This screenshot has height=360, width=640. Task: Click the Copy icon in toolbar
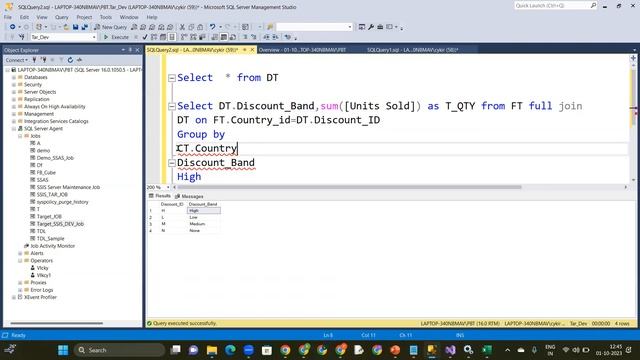(x=191, y=27)
